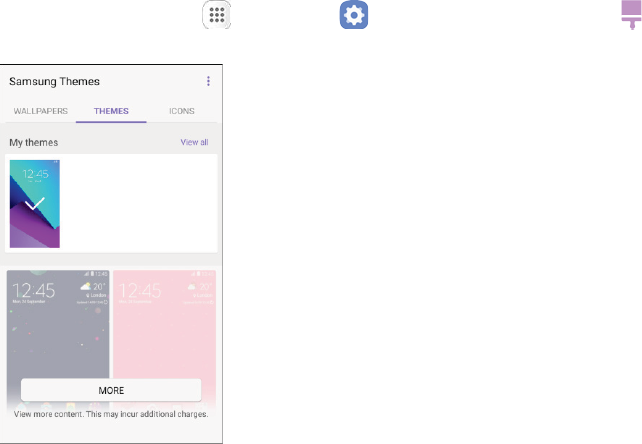Open the Wallpapers and themes paintbrush icon
This screenshot has height=444, width=642.
[x=631, y=15]
